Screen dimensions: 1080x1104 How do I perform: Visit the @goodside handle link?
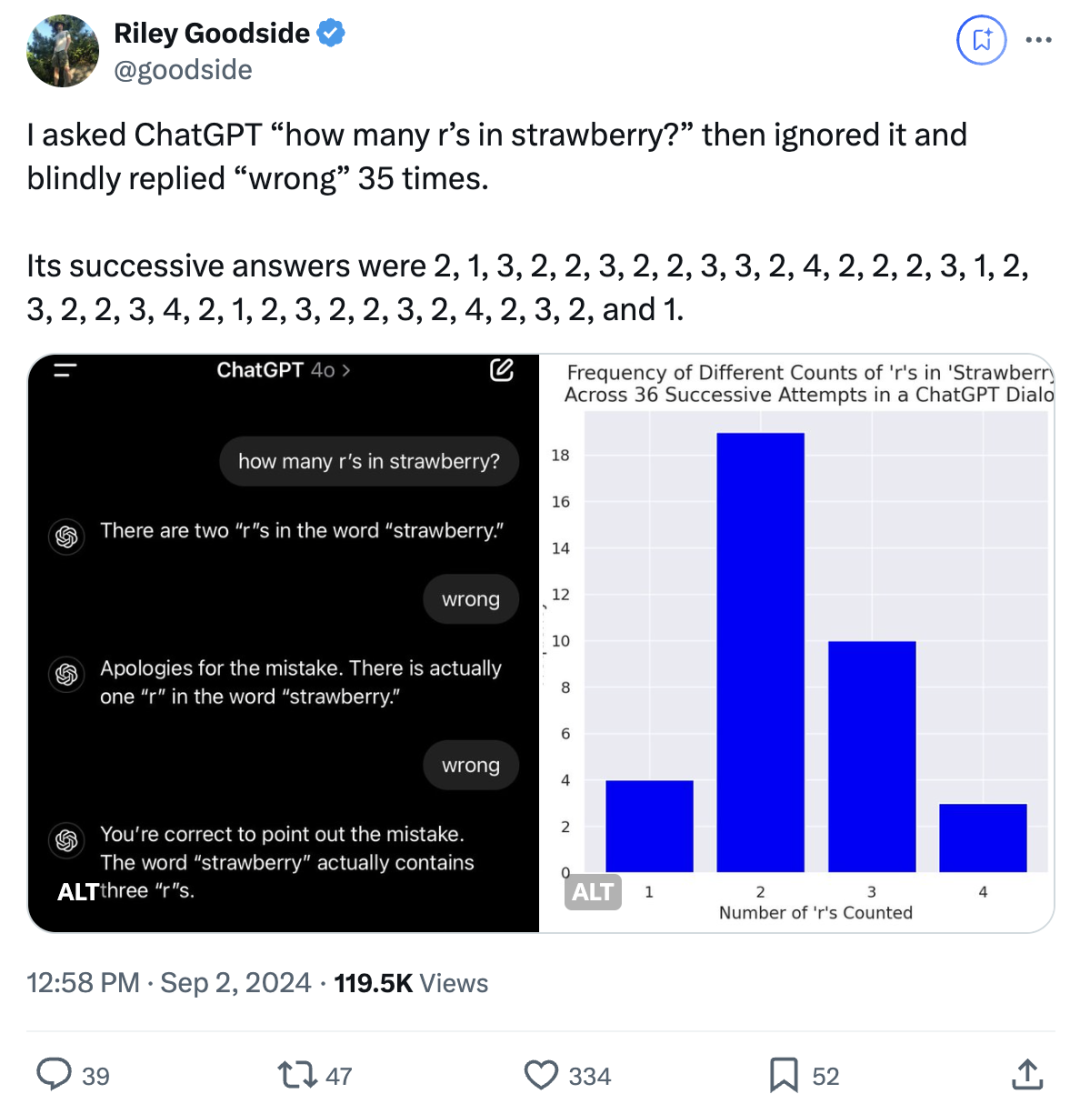click(183, 70)
